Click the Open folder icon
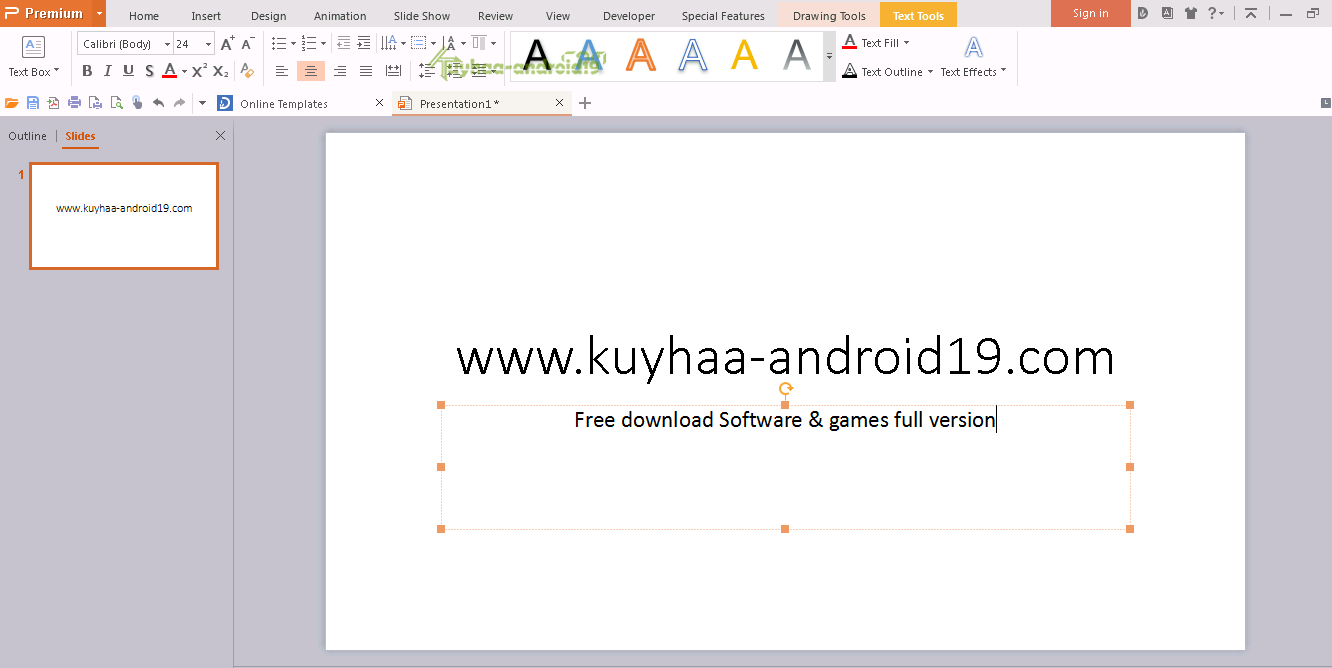The image size is (1332, 668). 12,103
